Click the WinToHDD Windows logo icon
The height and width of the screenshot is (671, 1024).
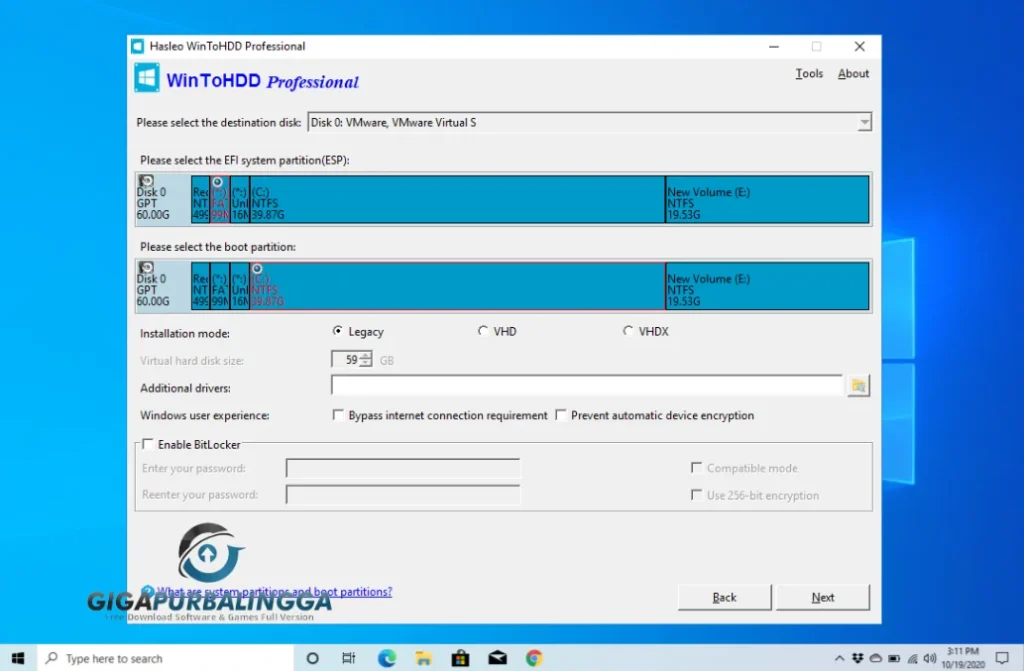pyautogui.click(x=146, y=78)
